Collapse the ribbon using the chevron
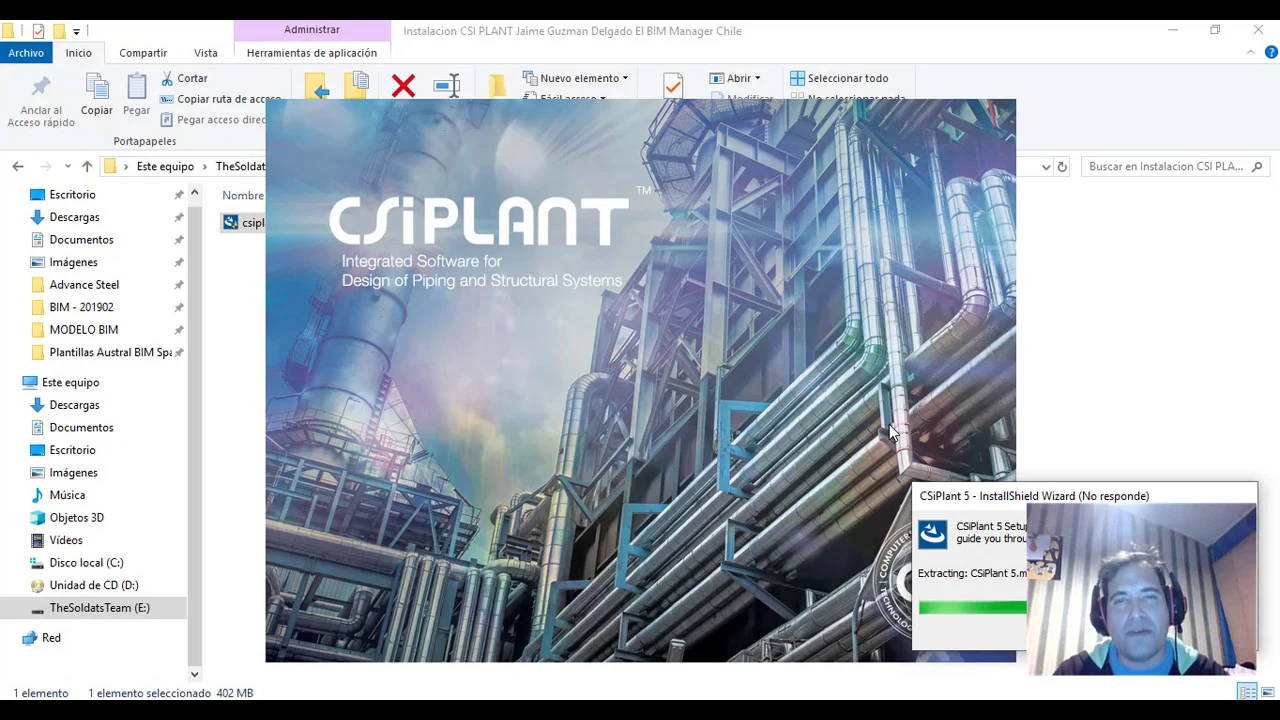1280x720 pixels. click(x=1251, y=53)
